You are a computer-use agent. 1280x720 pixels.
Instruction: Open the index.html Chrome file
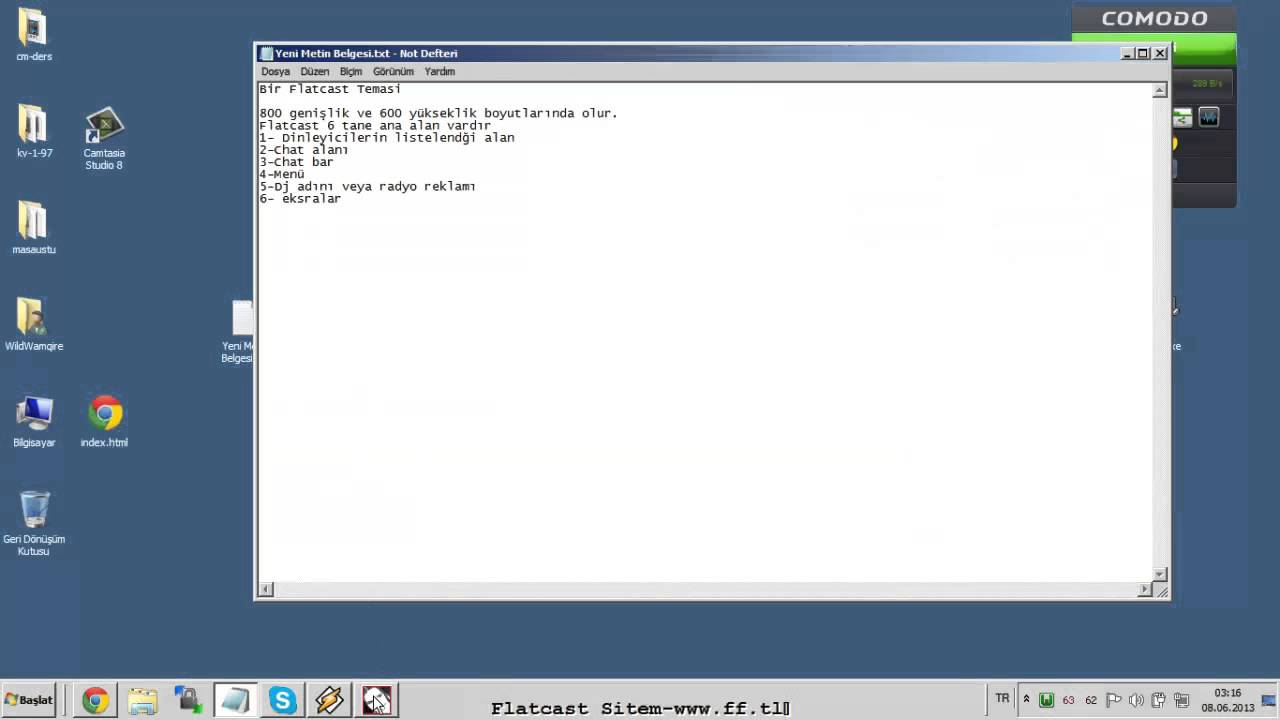point(104,421)
